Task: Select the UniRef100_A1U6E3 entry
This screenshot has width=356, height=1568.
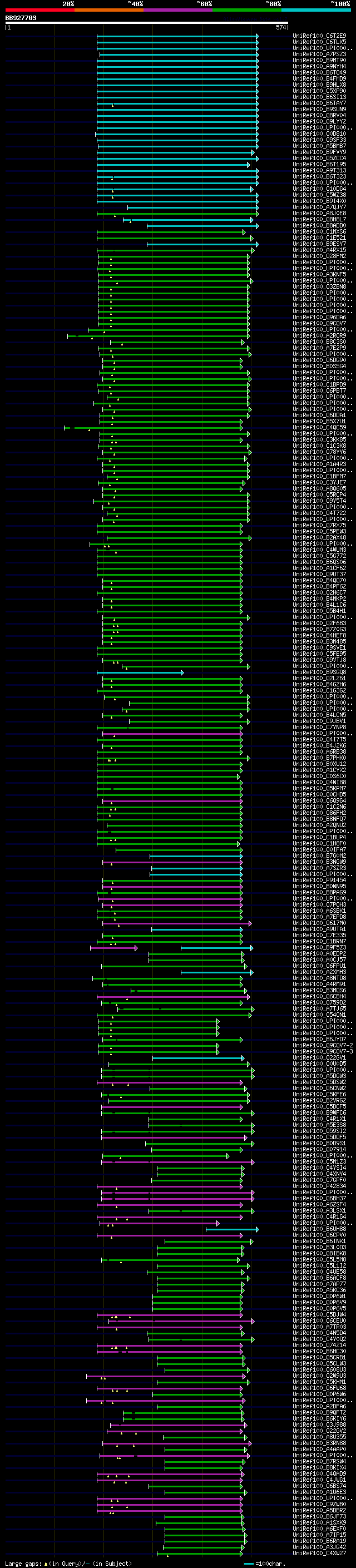Action: pos(319,1492)
